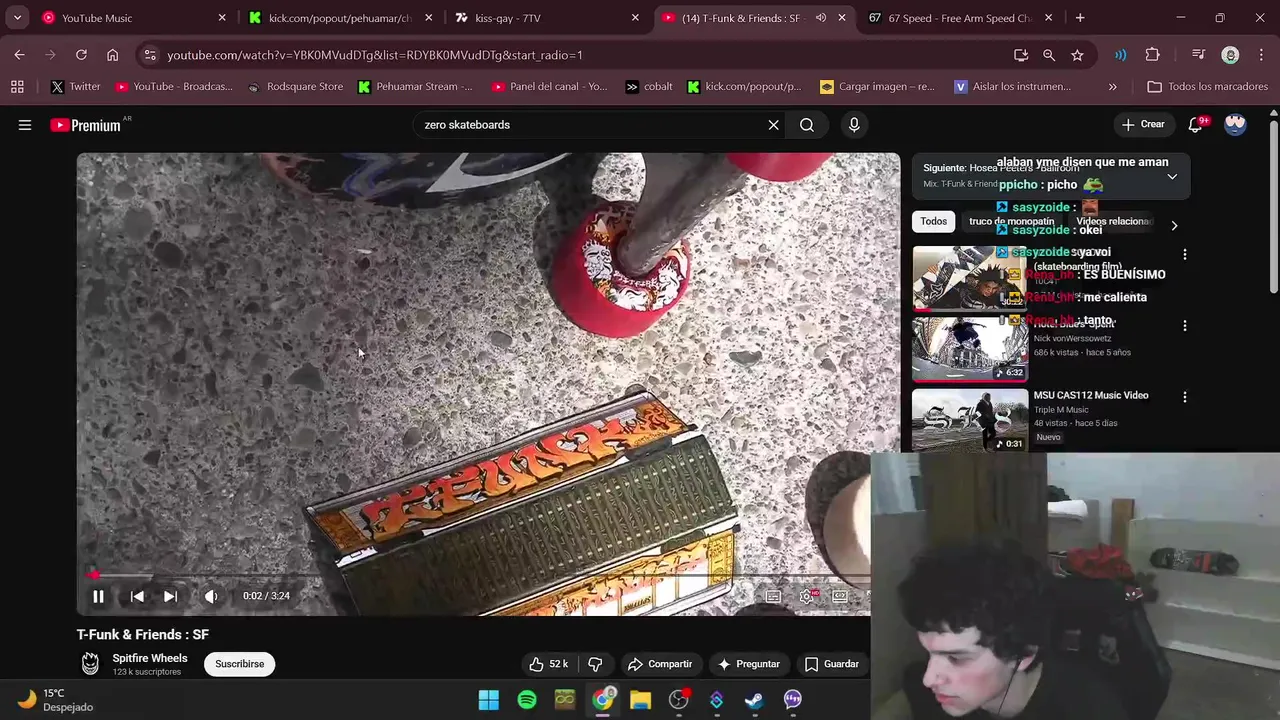Open Rodsquare Store bookmark
Image resolution: width=1280 pixels, height=720 pixels.
click(x=295, y=87)
